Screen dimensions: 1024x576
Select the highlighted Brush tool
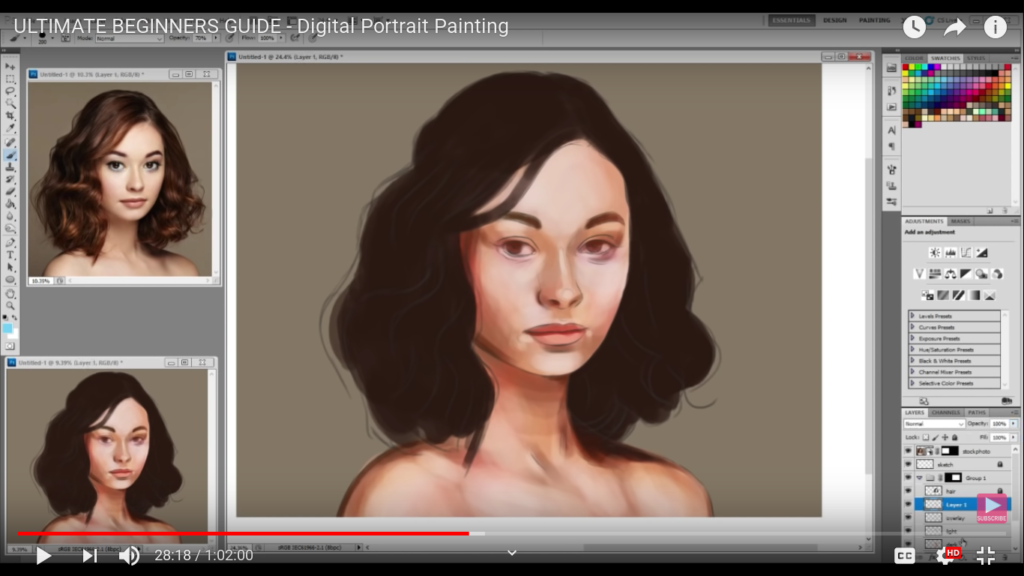pos(10,155)
